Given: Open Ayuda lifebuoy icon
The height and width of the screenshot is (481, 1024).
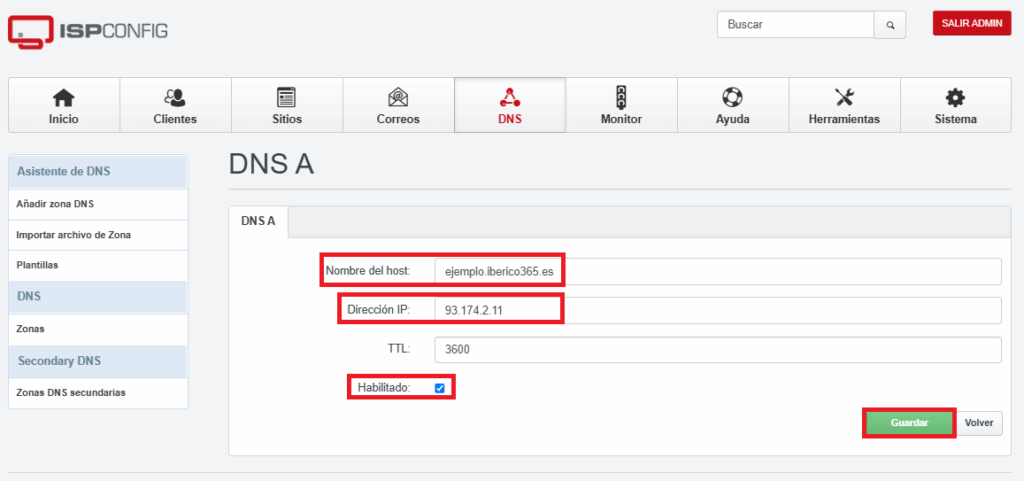Looking at the screenshot, I should 732,98.
